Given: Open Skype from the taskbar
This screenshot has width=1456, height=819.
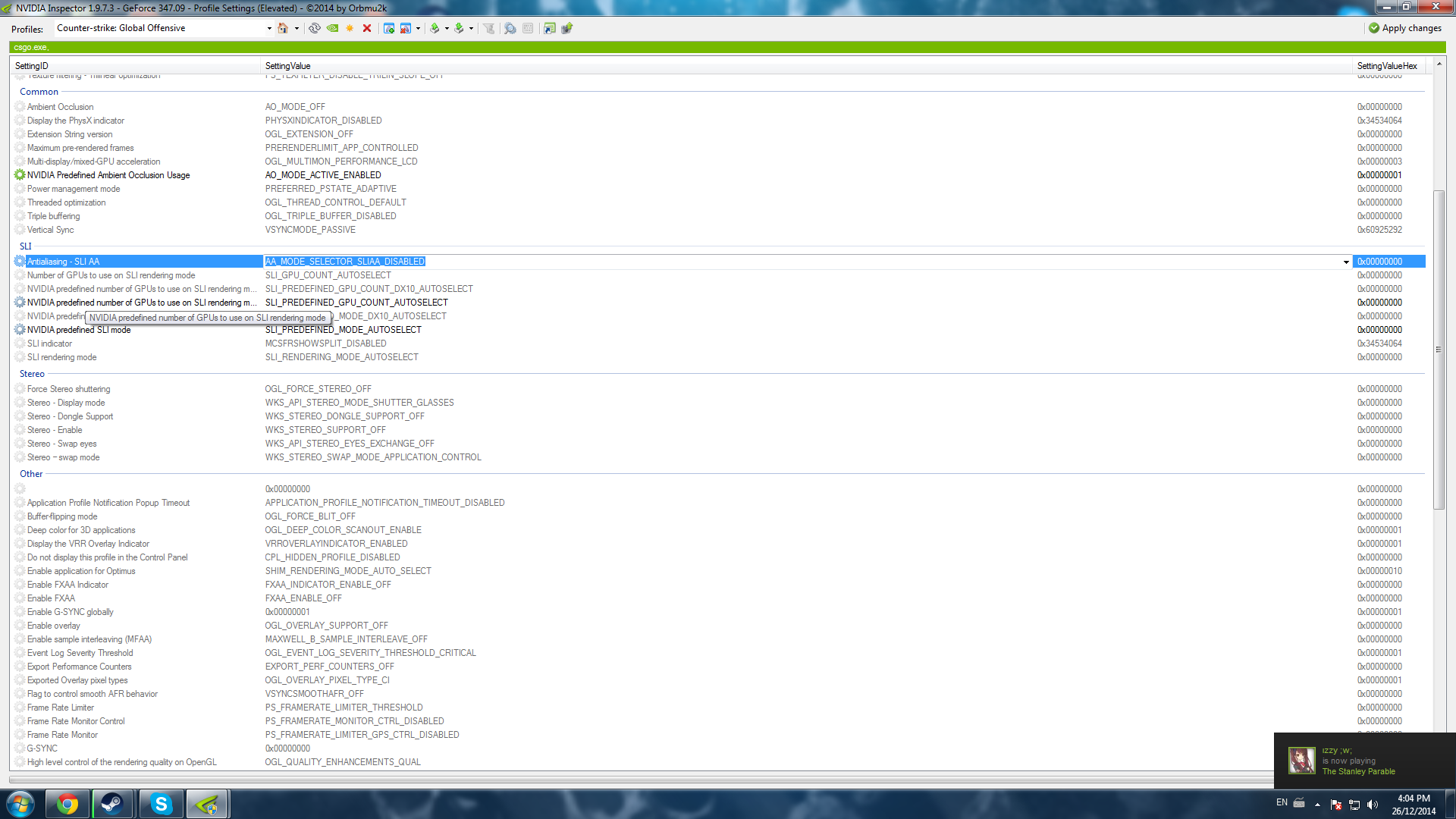Looking at the screenshot, I should (x=161, y=804).
